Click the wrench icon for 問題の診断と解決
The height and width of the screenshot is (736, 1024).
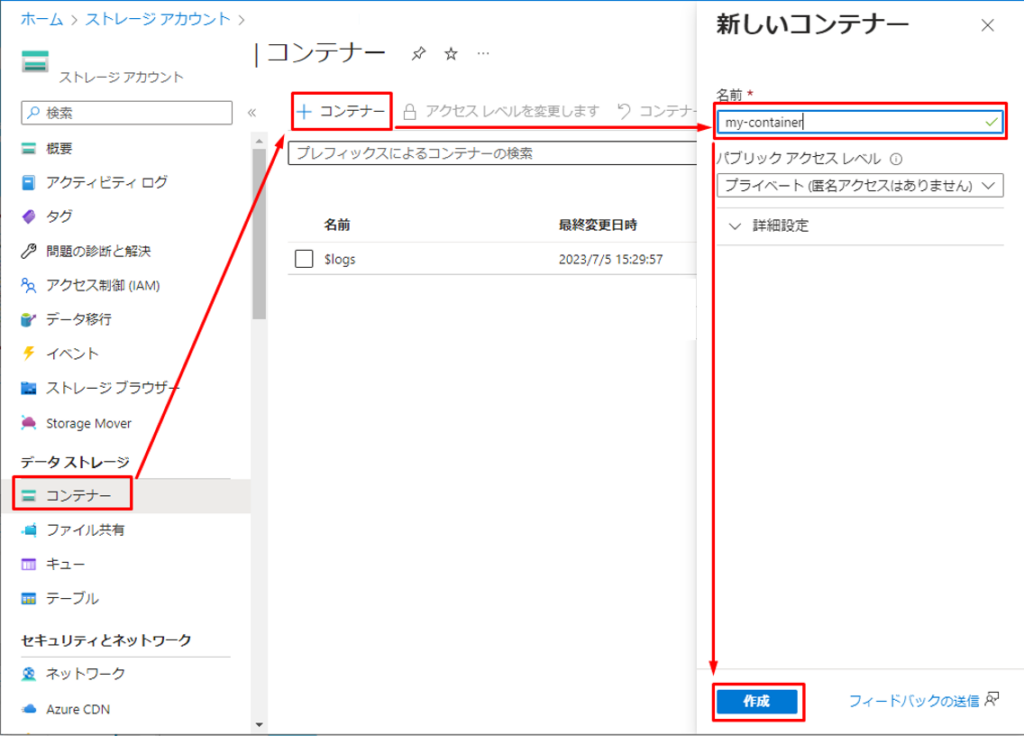29,251
